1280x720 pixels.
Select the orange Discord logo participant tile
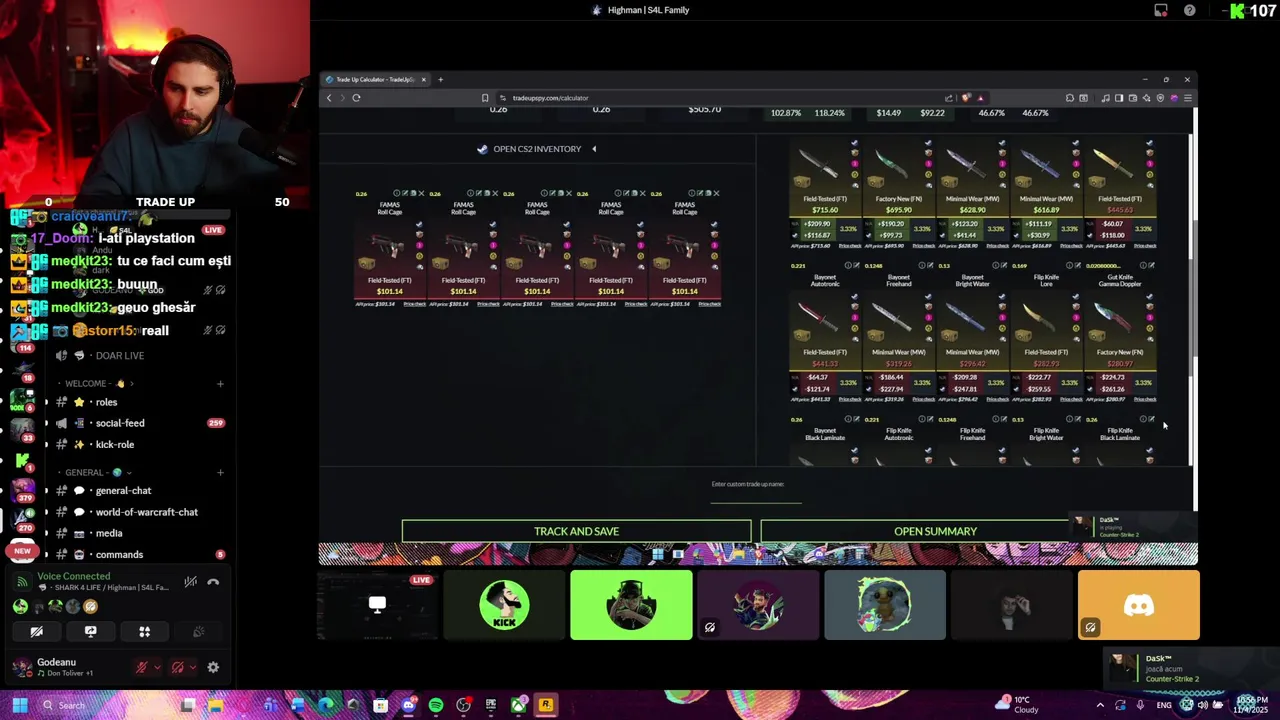click(1138, 605)
